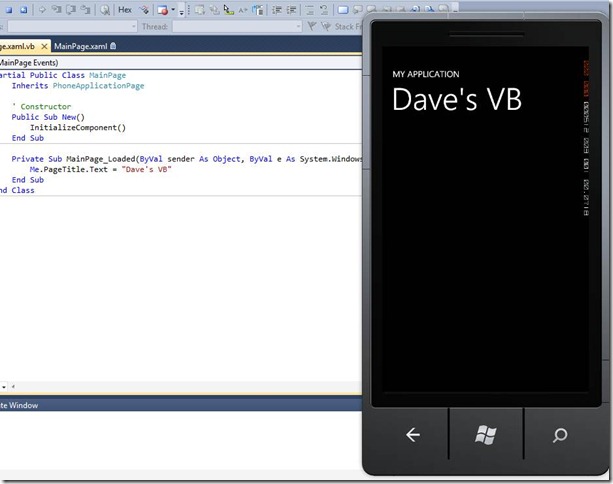Click the 'Public Sub New()' line
Viewport: 613px width, 484px height.
(x=48, y=117)
